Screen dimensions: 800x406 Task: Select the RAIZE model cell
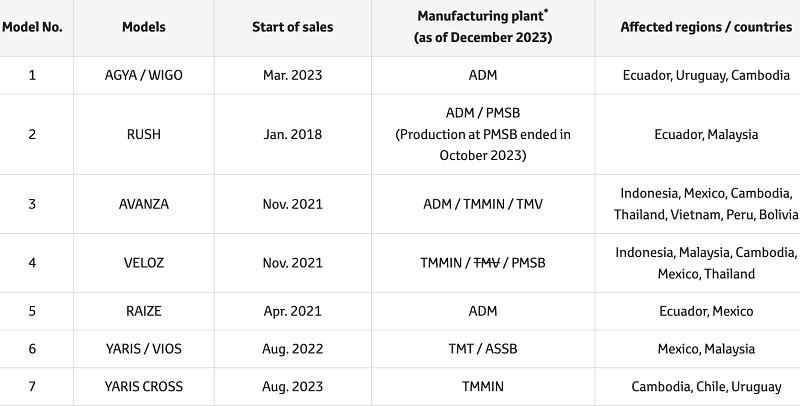point(144,311)
